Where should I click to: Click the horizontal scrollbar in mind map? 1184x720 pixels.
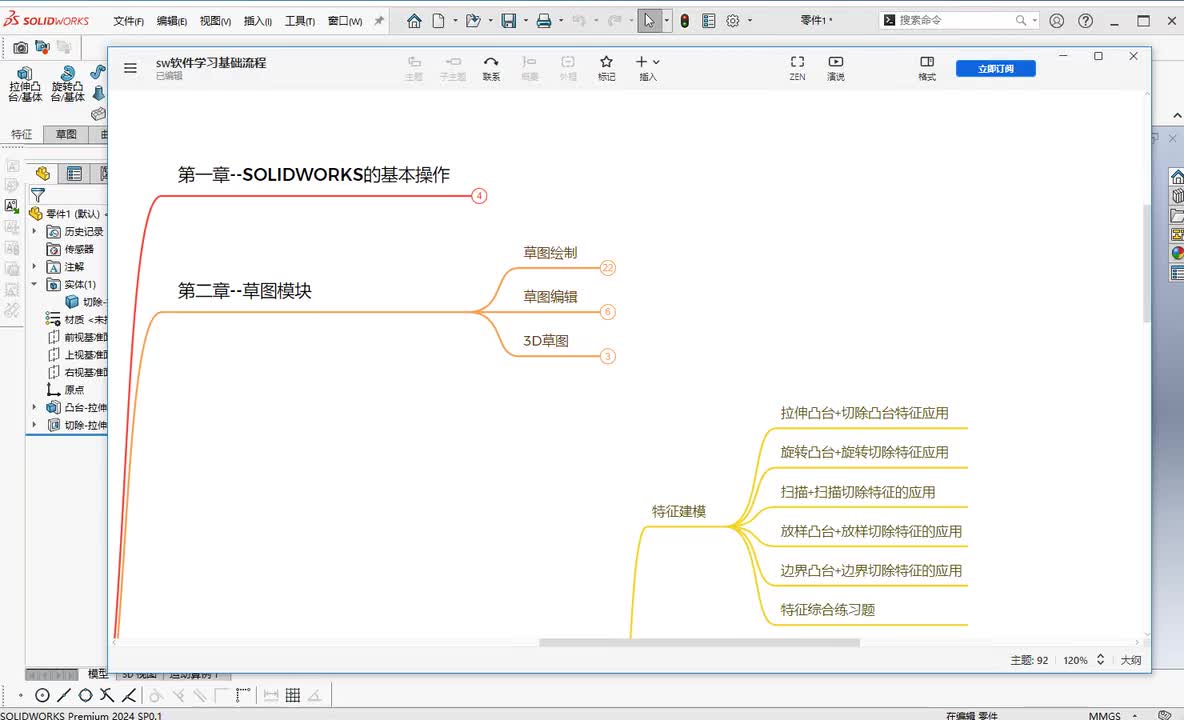699,643
